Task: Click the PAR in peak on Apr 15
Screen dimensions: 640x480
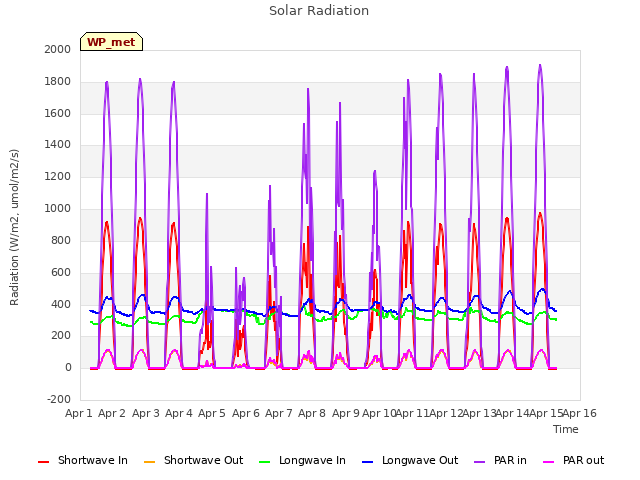Action: (540, 65)
